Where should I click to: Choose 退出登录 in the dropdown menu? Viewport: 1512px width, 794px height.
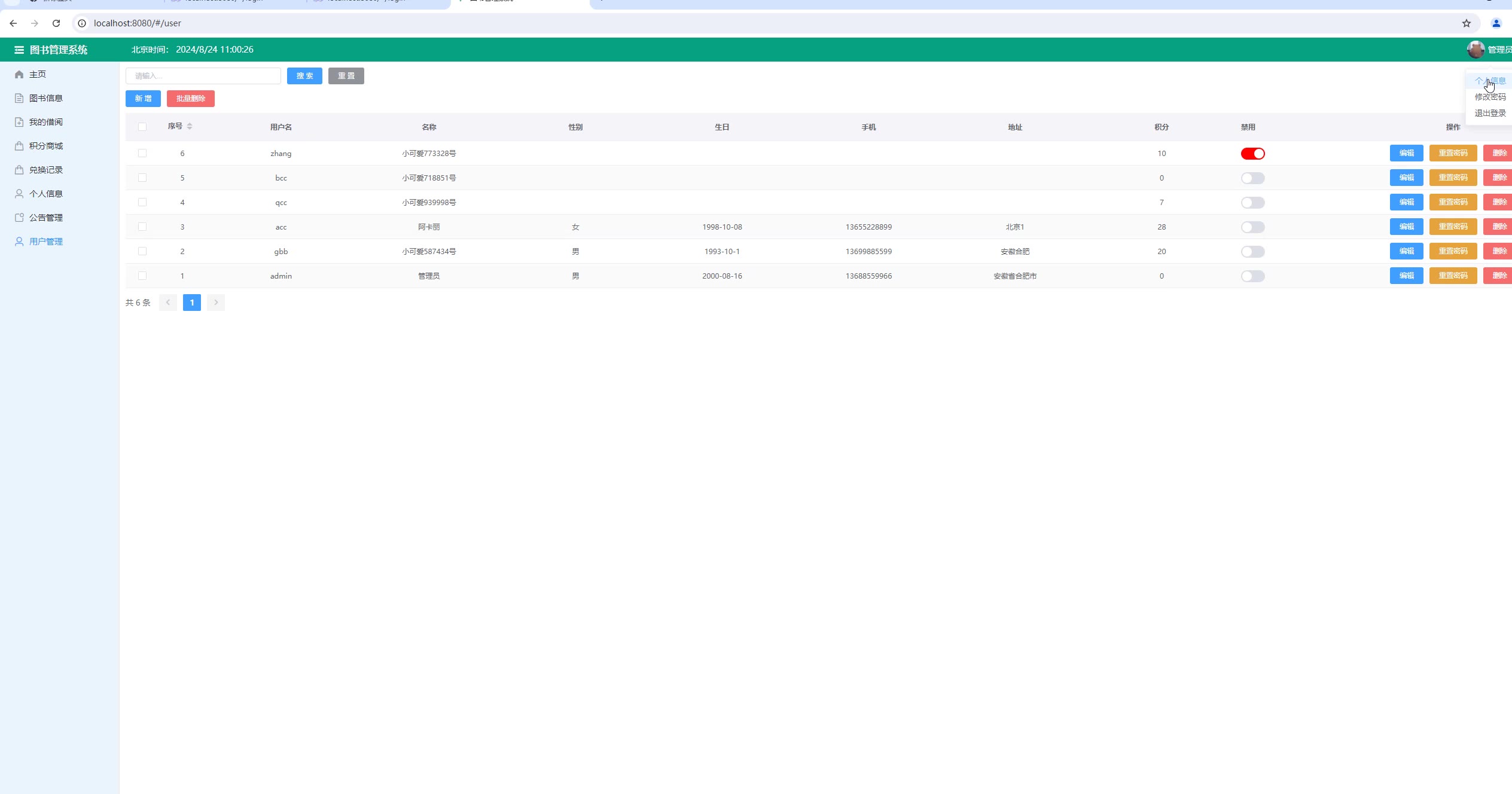pyautogui.click(x=1490, y=113)
